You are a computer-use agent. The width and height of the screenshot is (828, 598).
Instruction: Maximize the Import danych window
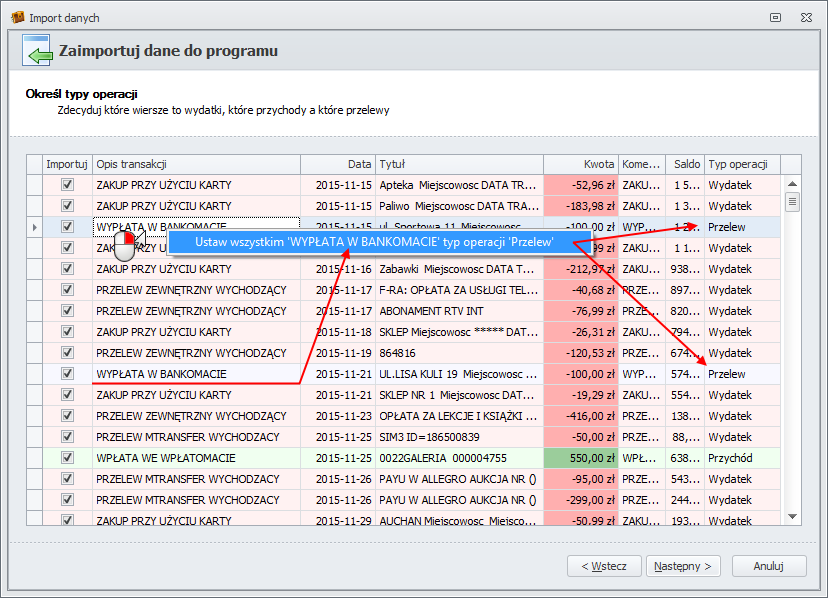point(775,17)
